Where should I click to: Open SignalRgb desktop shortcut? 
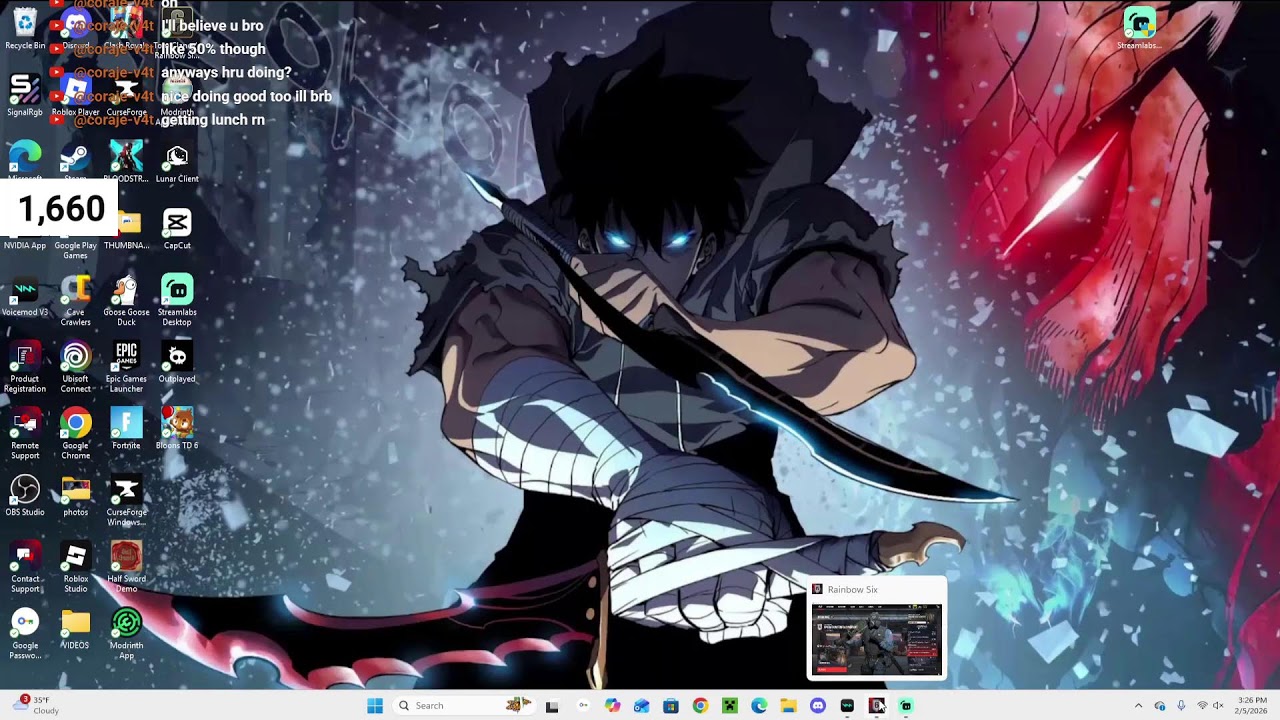(25, 94)
